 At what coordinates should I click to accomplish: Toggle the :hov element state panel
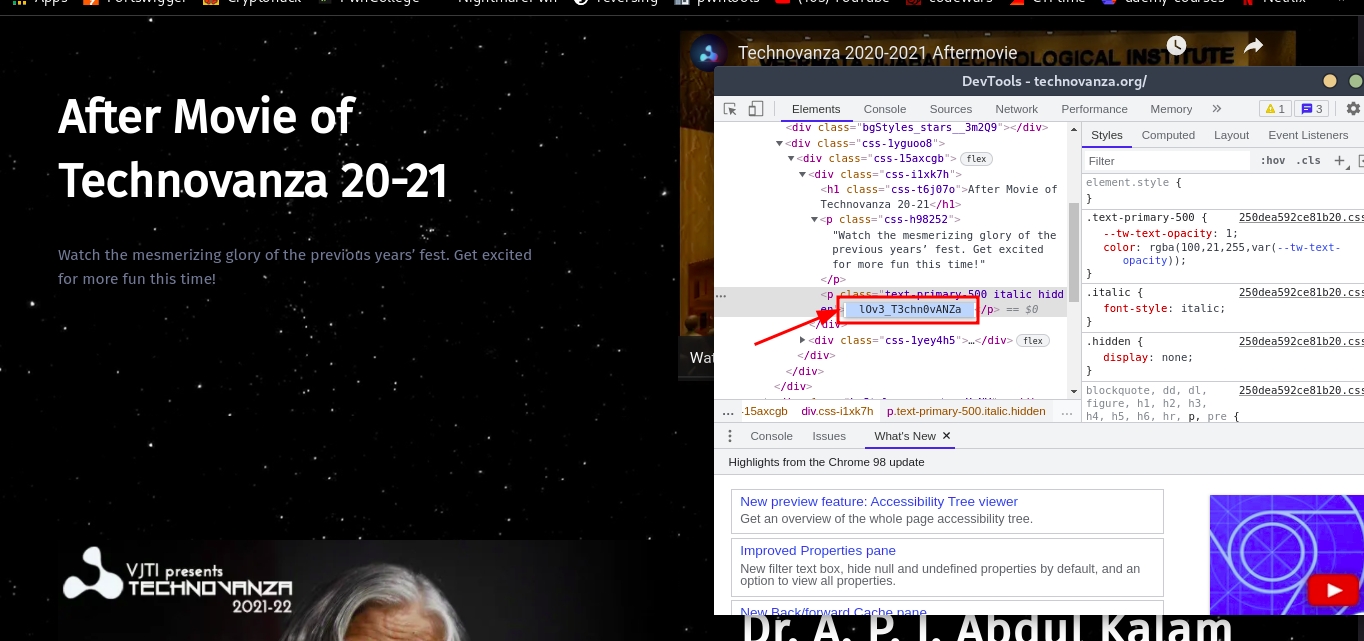pyautogui.click(x=1272, y=161)
